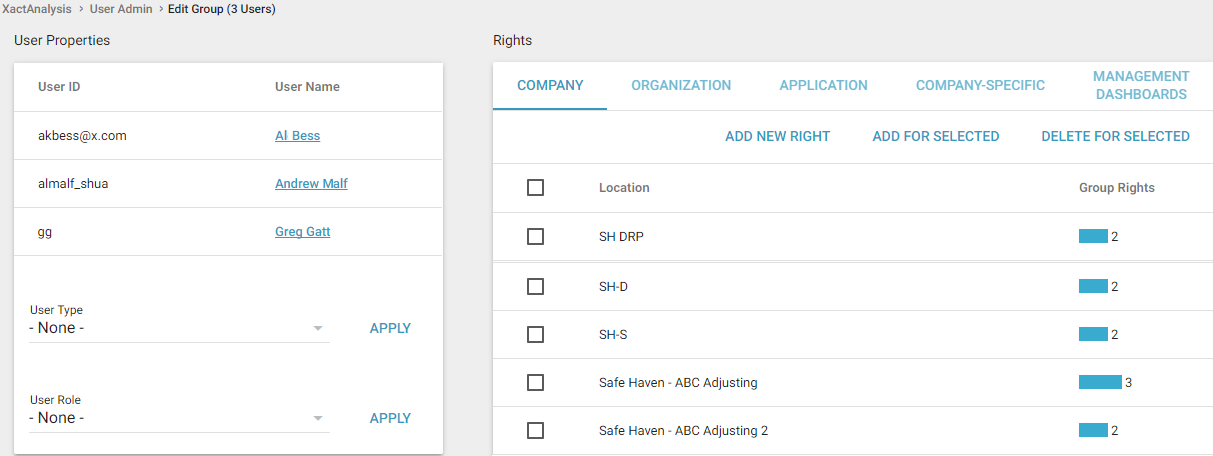This screenshot has width=1213, height=456.
Task: Open the User Role dropdown
Action: pyautogui.click(x=178, y=418)
